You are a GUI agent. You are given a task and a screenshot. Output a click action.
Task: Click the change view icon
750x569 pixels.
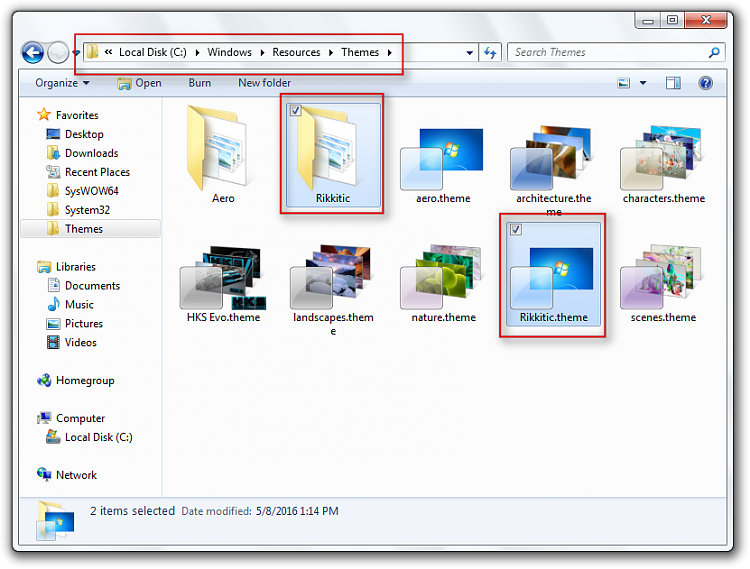point(624,83)
